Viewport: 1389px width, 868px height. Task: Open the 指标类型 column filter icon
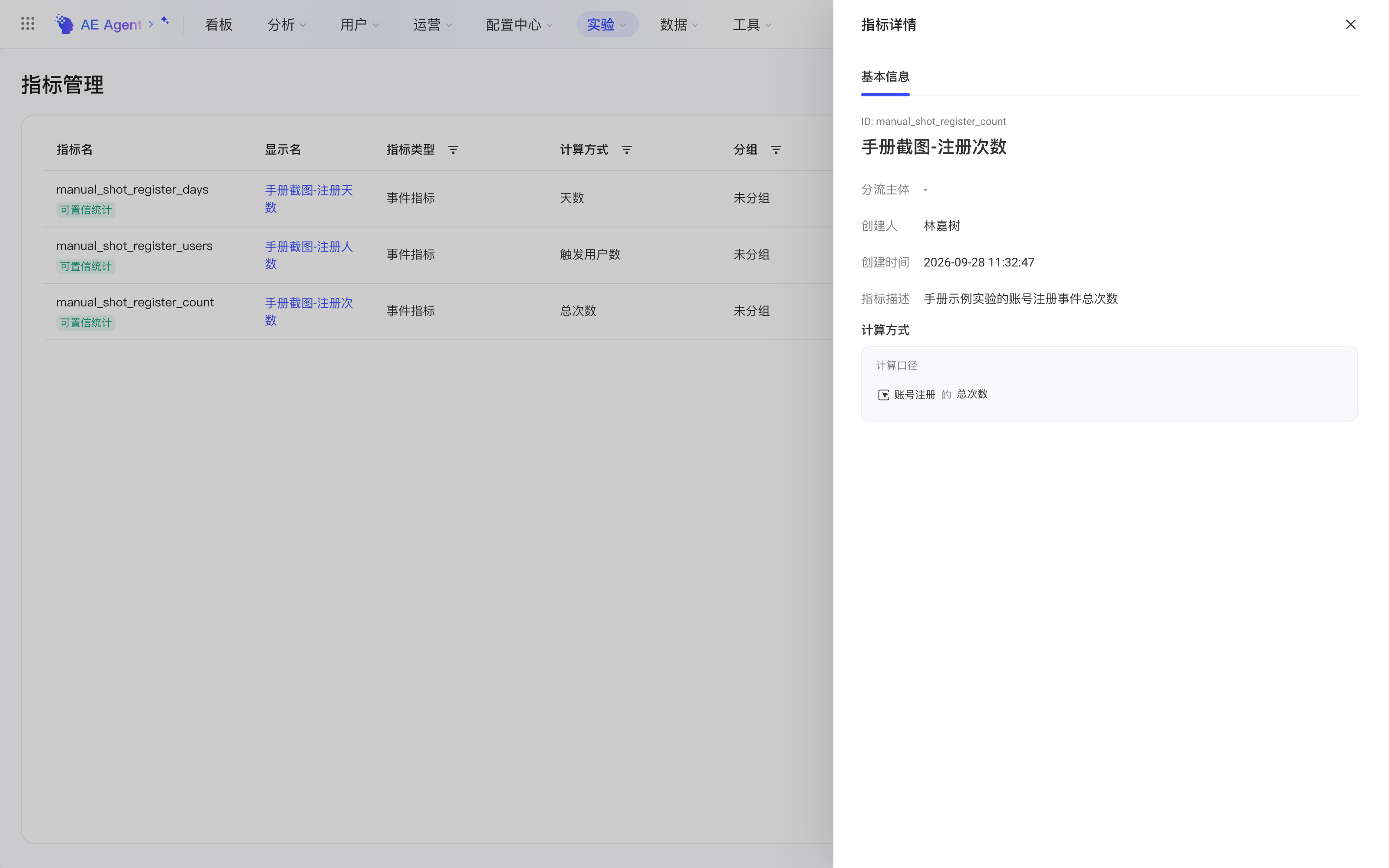pos(453,150)
